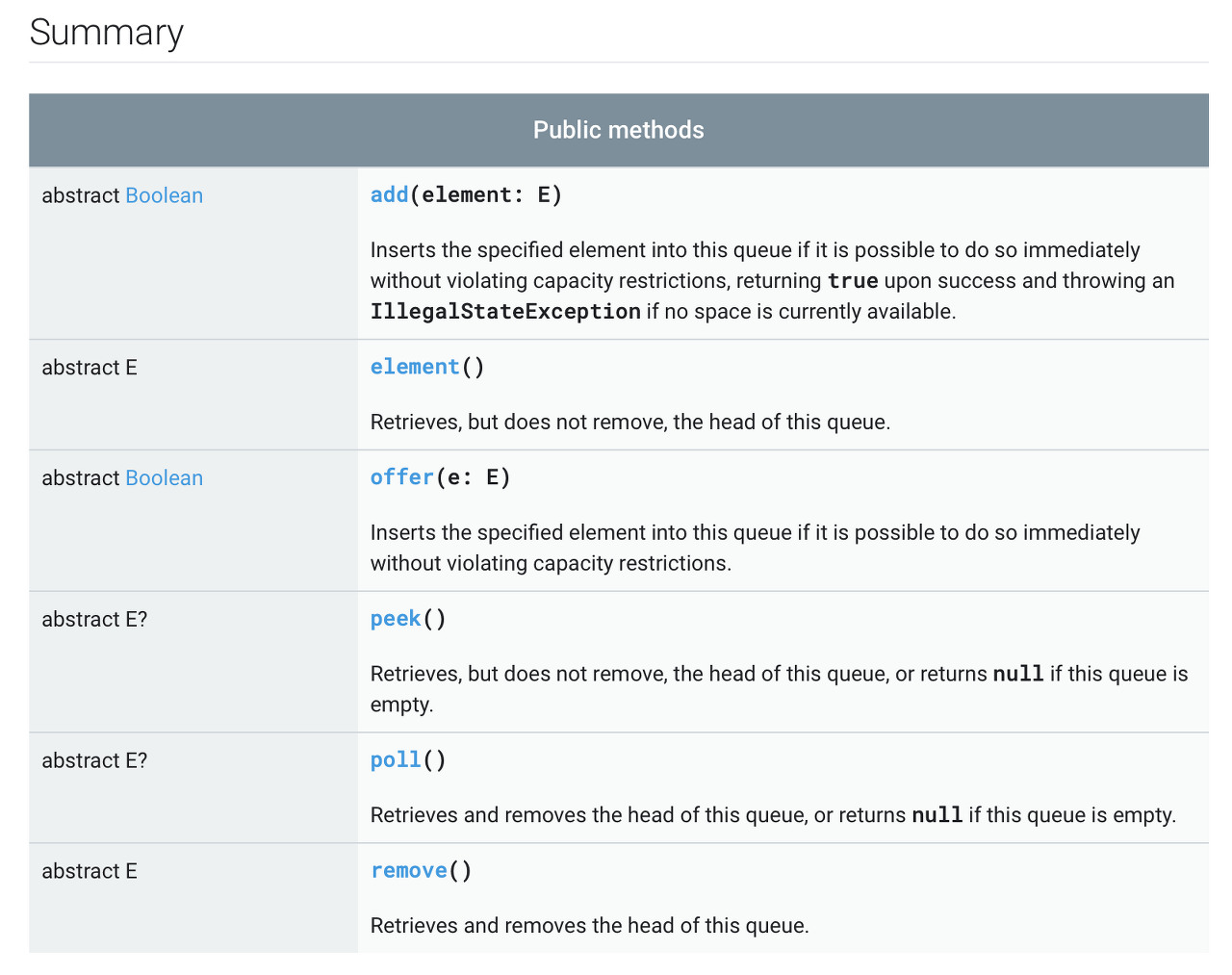
Task: Click null keyword in peek description
Action: (1018, 674)
